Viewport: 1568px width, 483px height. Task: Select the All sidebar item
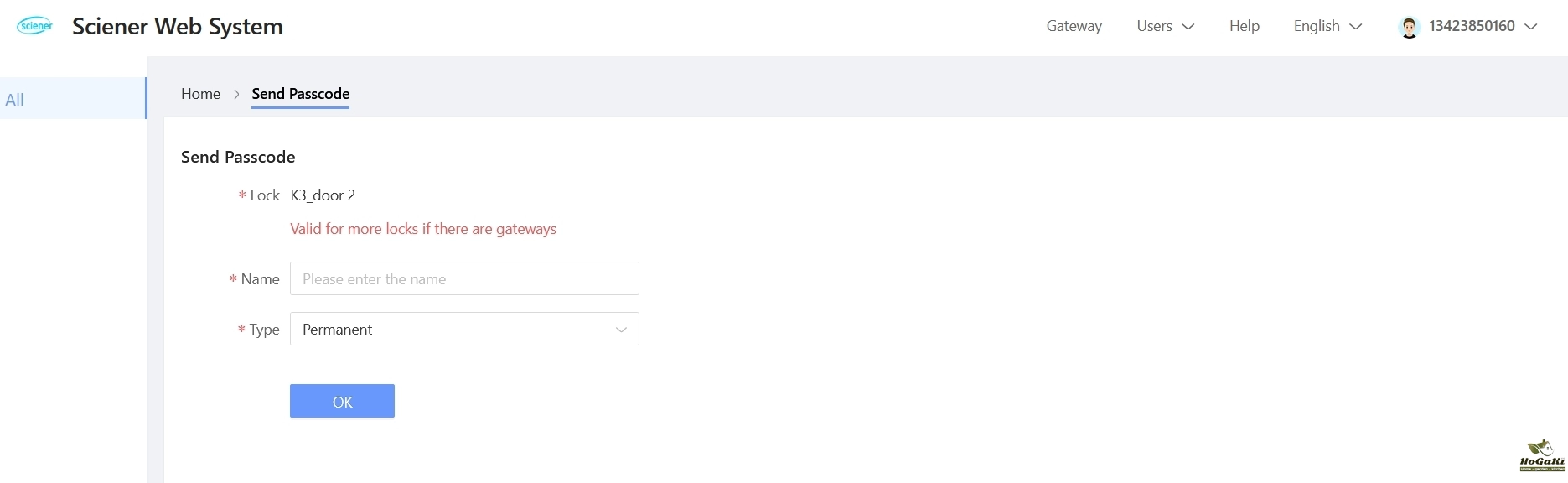73,99
